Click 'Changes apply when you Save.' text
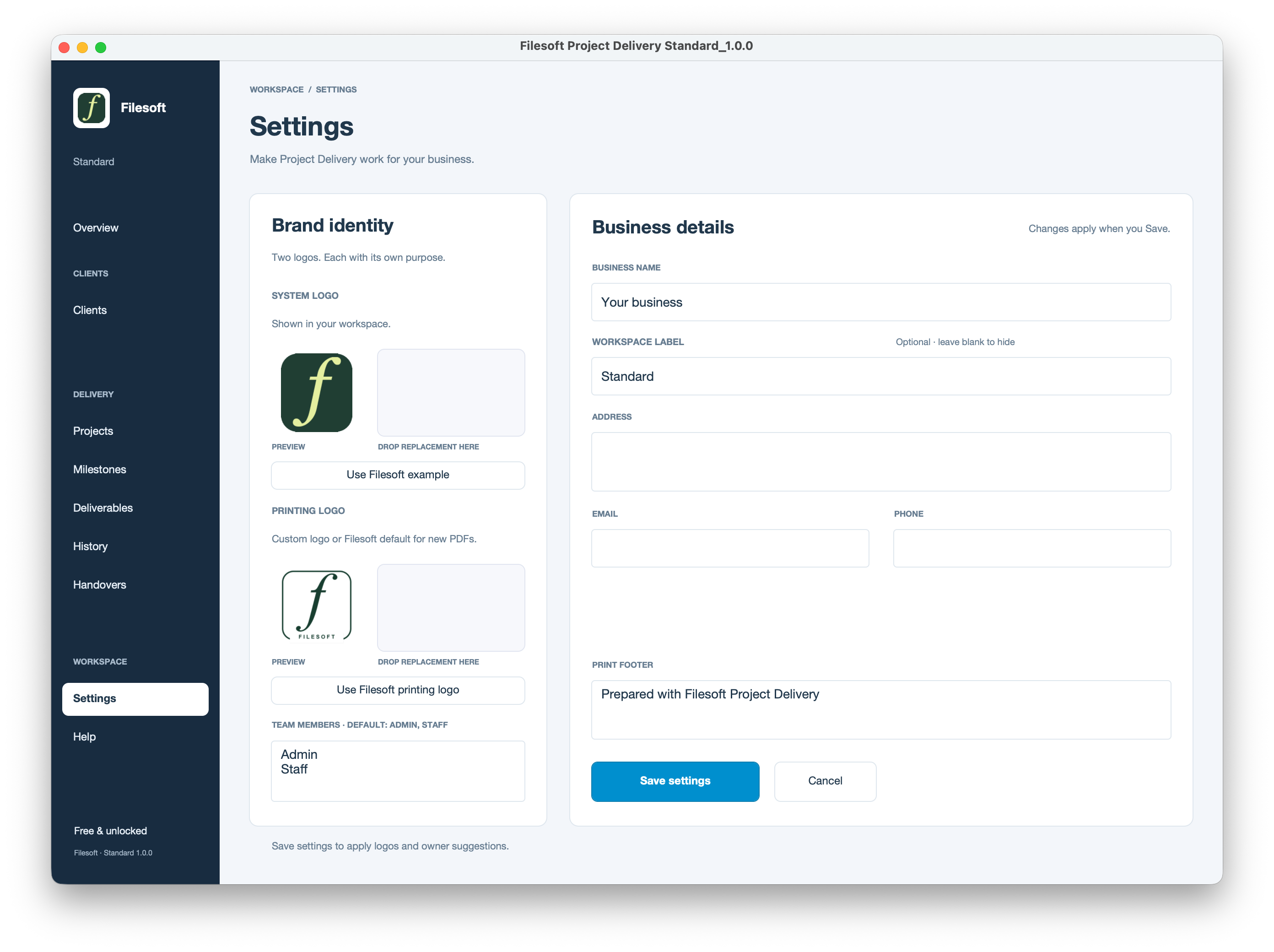Viewport: 1274px width, 952px height. [x=1099, y=229]
